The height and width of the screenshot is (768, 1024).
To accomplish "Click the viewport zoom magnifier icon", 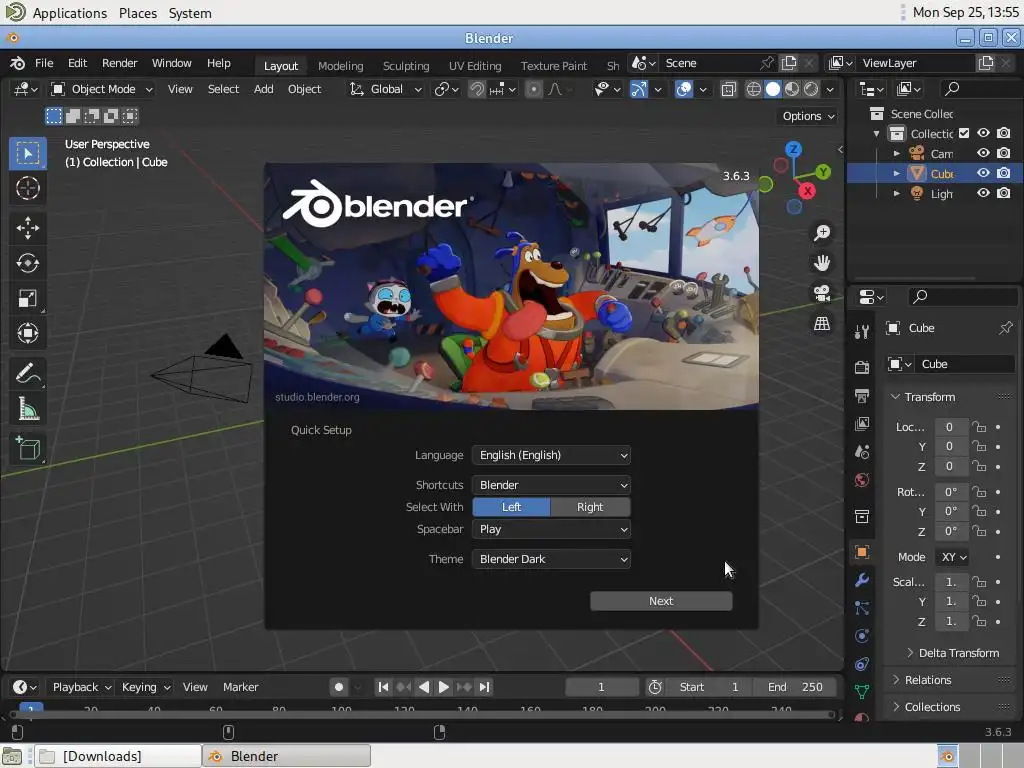I will [822, 232].
